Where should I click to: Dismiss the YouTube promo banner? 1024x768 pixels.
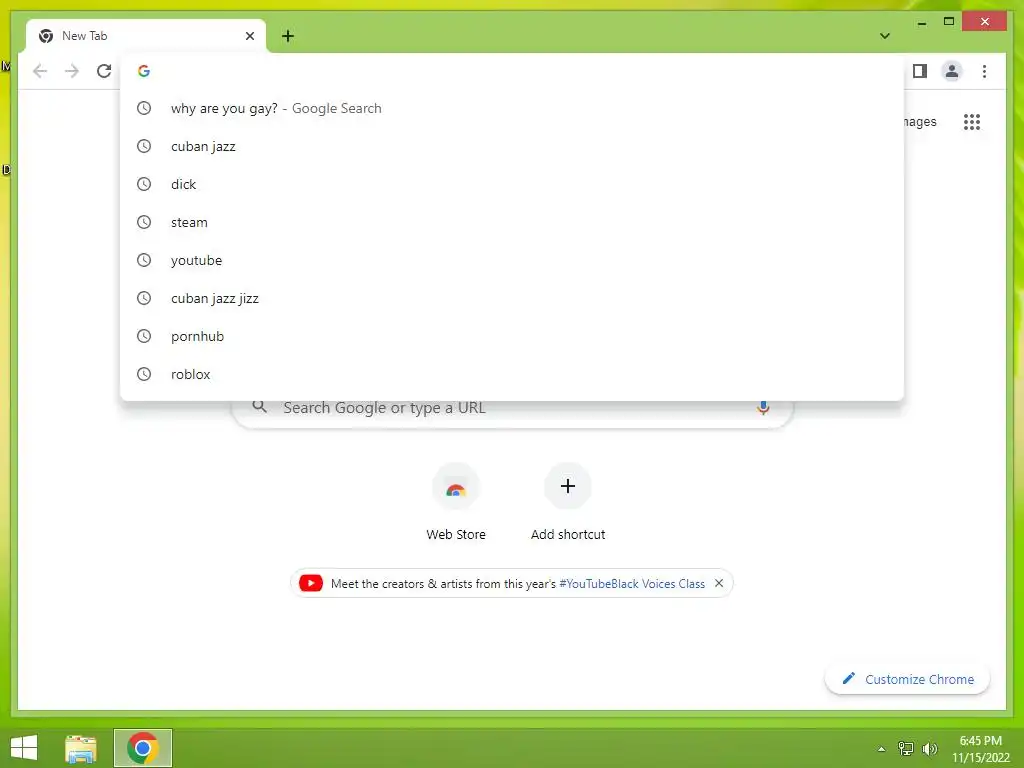coord(718,583)
